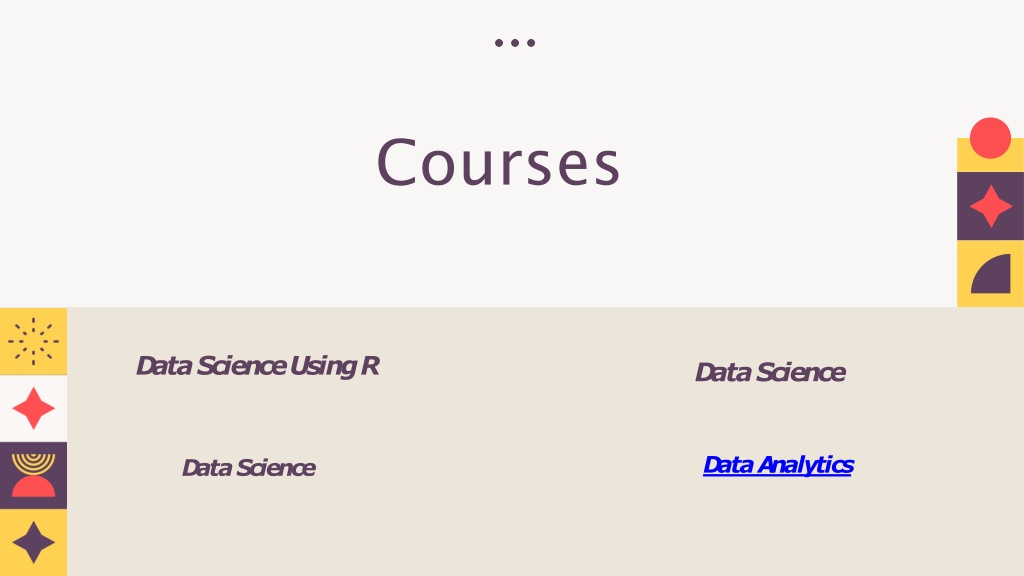1024x576 pixels.
Task: Click the red semicircle on purple tile
Action: (33, 487)
